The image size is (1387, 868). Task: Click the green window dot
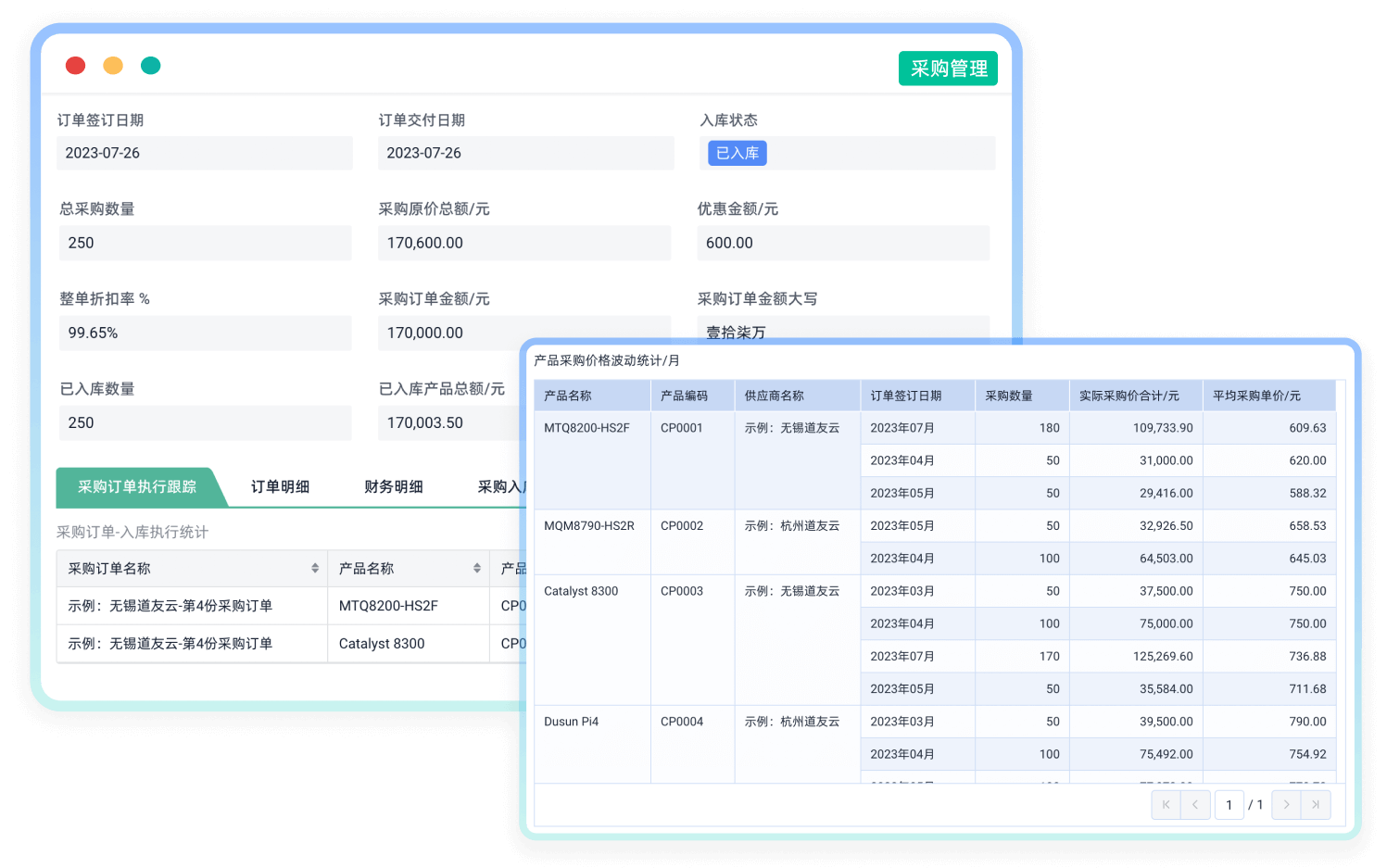coord(151,65)
